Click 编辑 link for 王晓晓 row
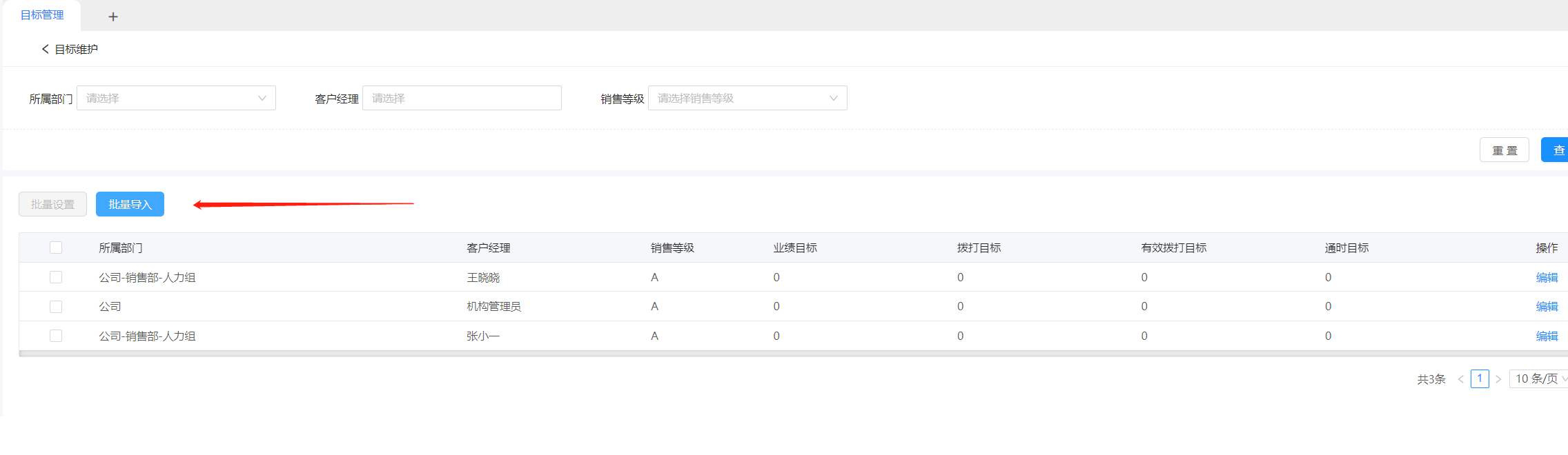Screen dimensions: 1568x455 1547,277
